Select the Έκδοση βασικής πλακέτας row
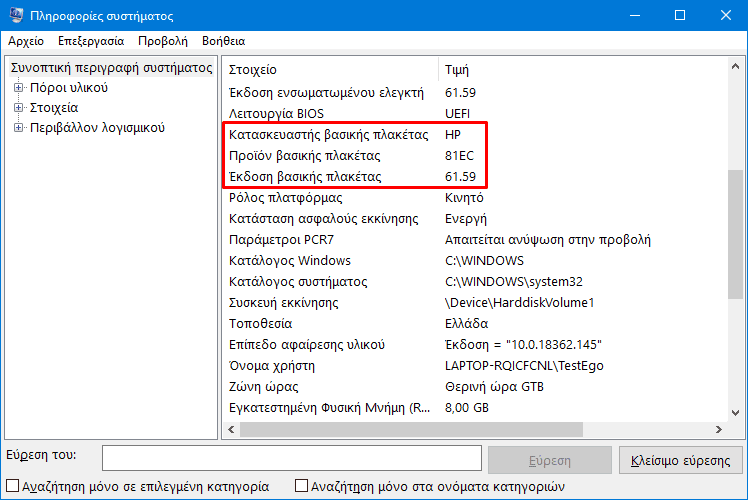Image resolution: width=748 pixels, height=500 pixels. 475,177
